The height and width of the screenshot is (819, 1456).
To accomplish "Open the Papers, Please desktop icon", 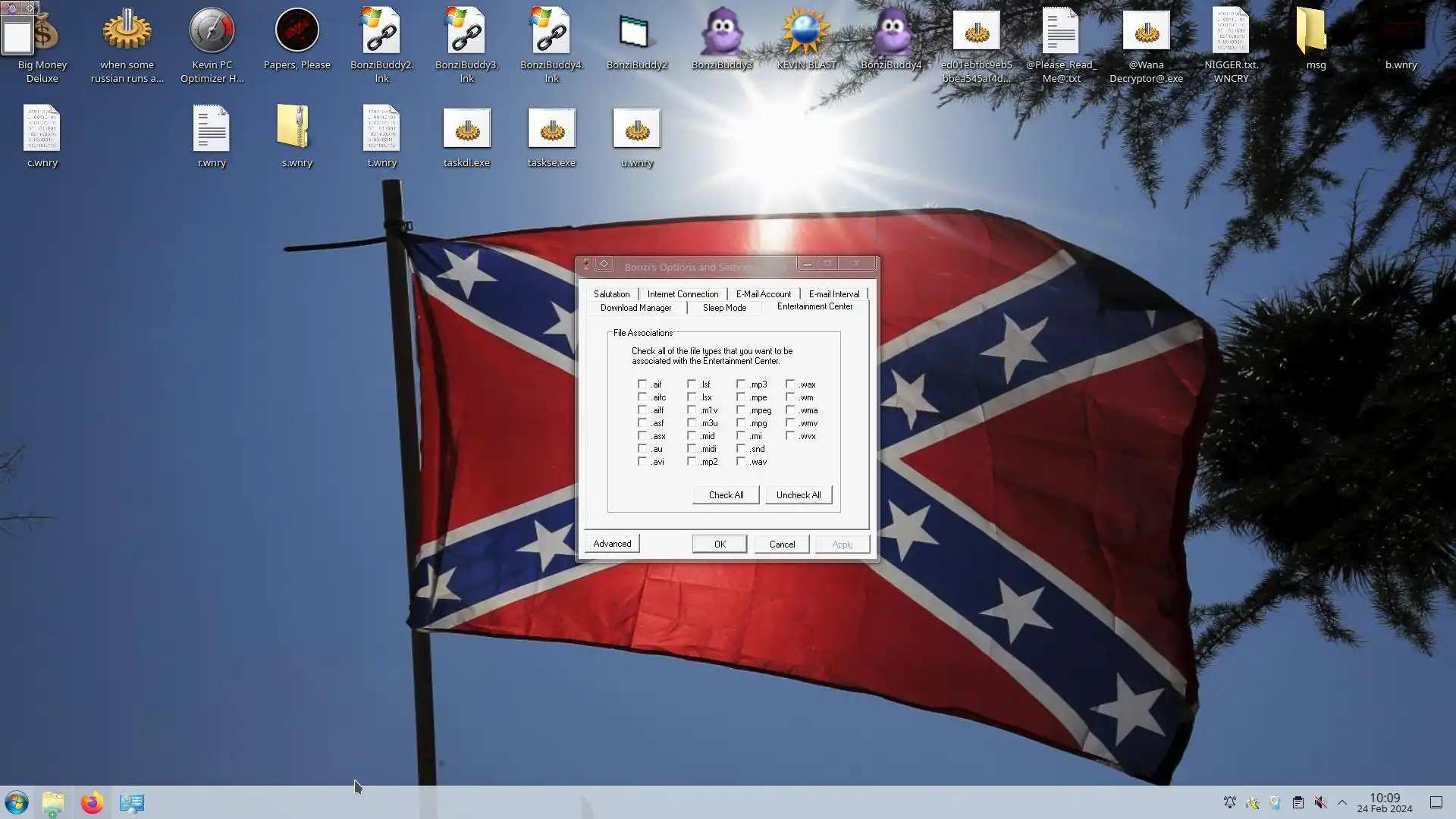I will [297, 32].
